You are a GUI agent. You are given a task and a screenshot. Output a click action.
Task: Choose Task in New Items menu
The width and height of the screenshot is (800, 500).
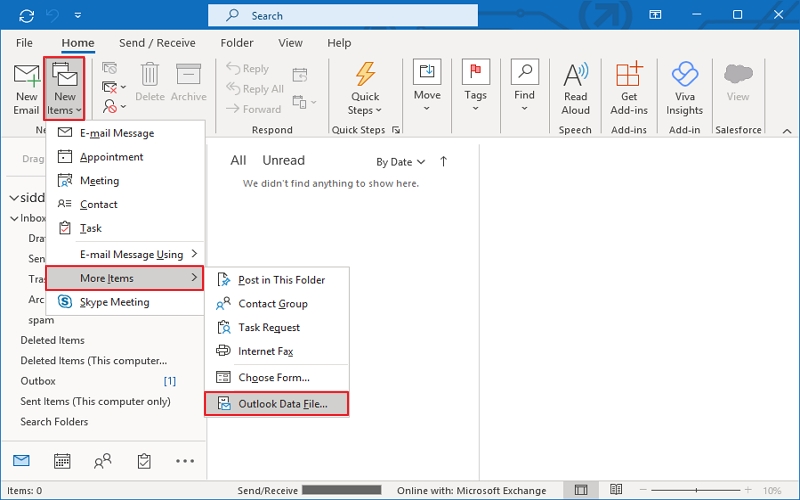126,228
